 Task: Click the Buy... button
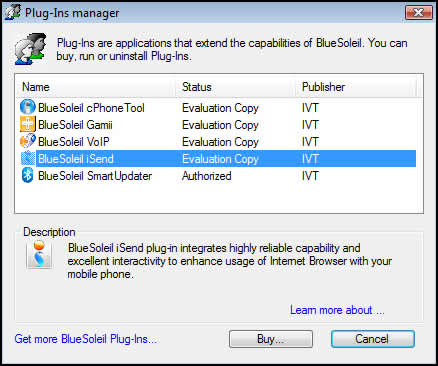pyautogui.click(x=271, y=339)
